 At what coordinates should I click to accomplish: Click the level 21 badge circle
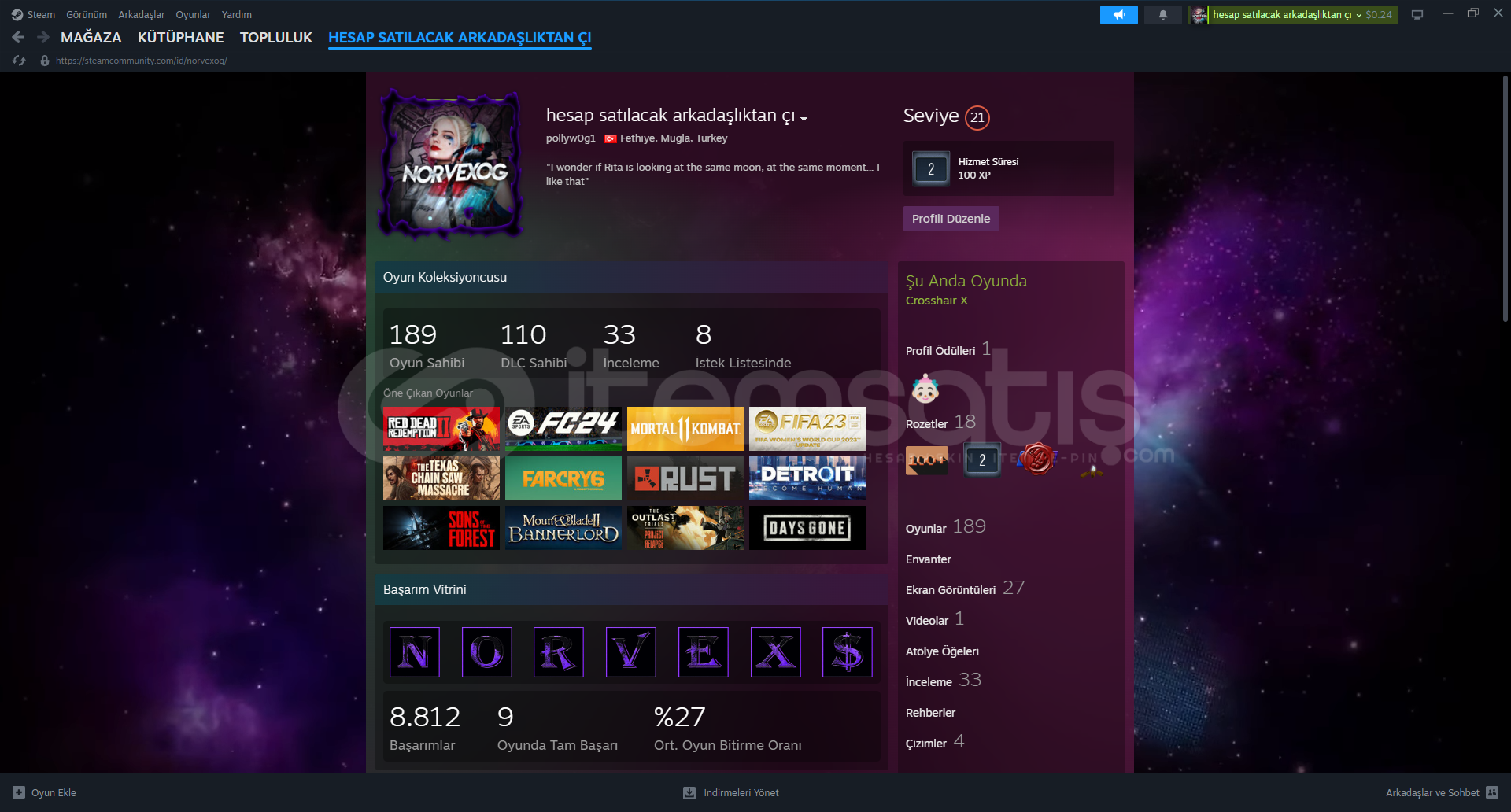977,117
